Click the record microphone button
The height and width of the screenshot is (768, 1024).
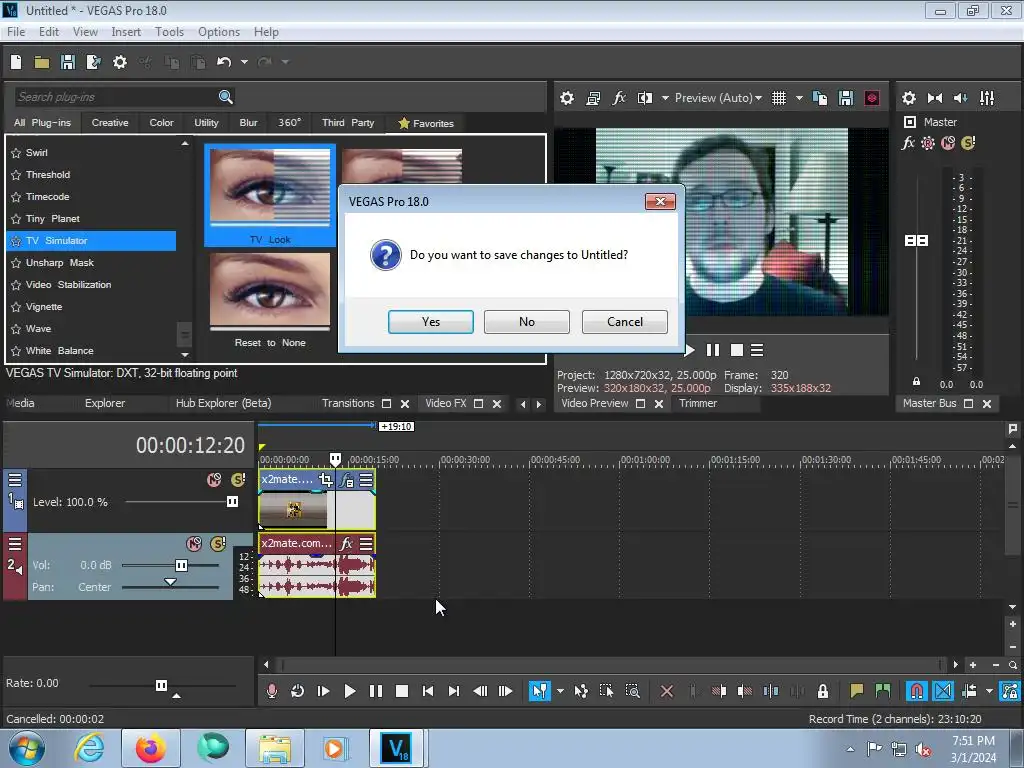(x=272, y=691)
